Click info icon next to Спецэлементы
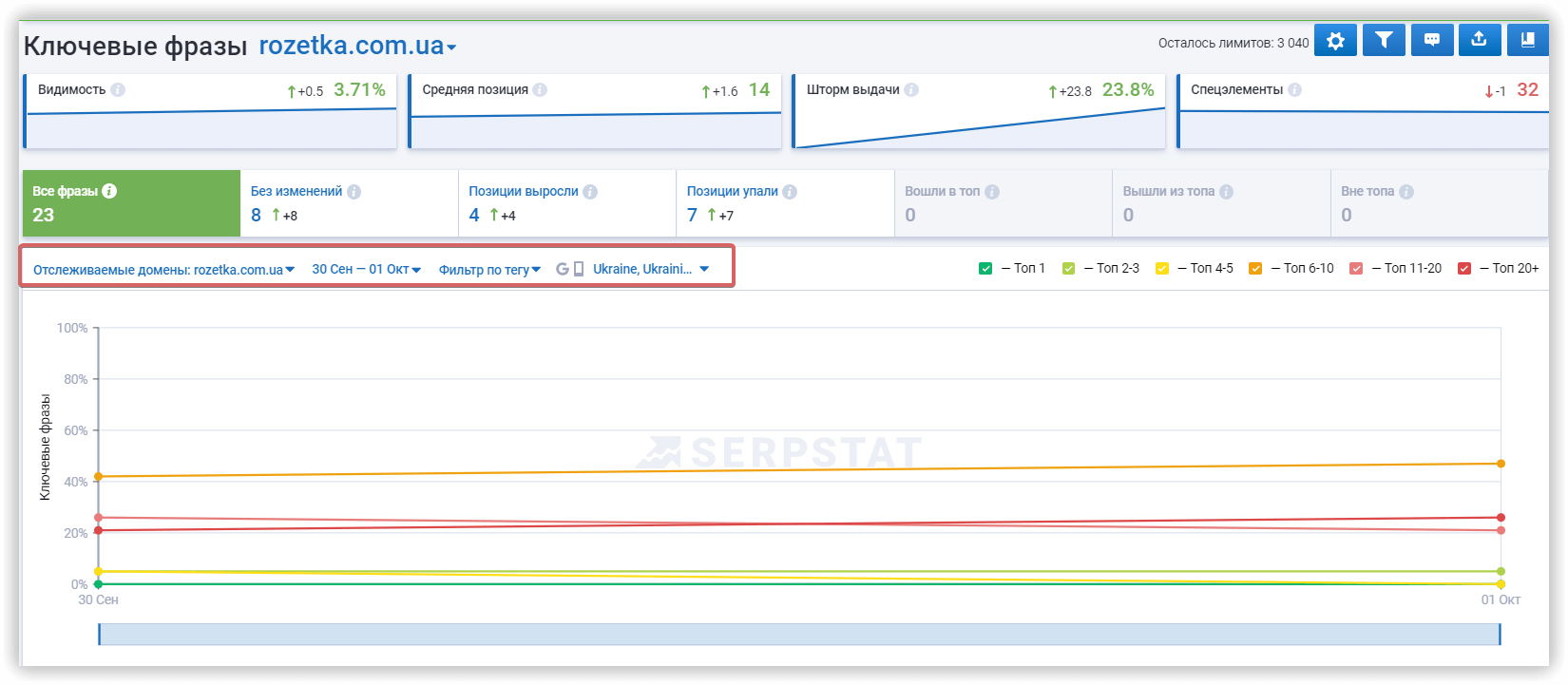 click(1294, 89)
